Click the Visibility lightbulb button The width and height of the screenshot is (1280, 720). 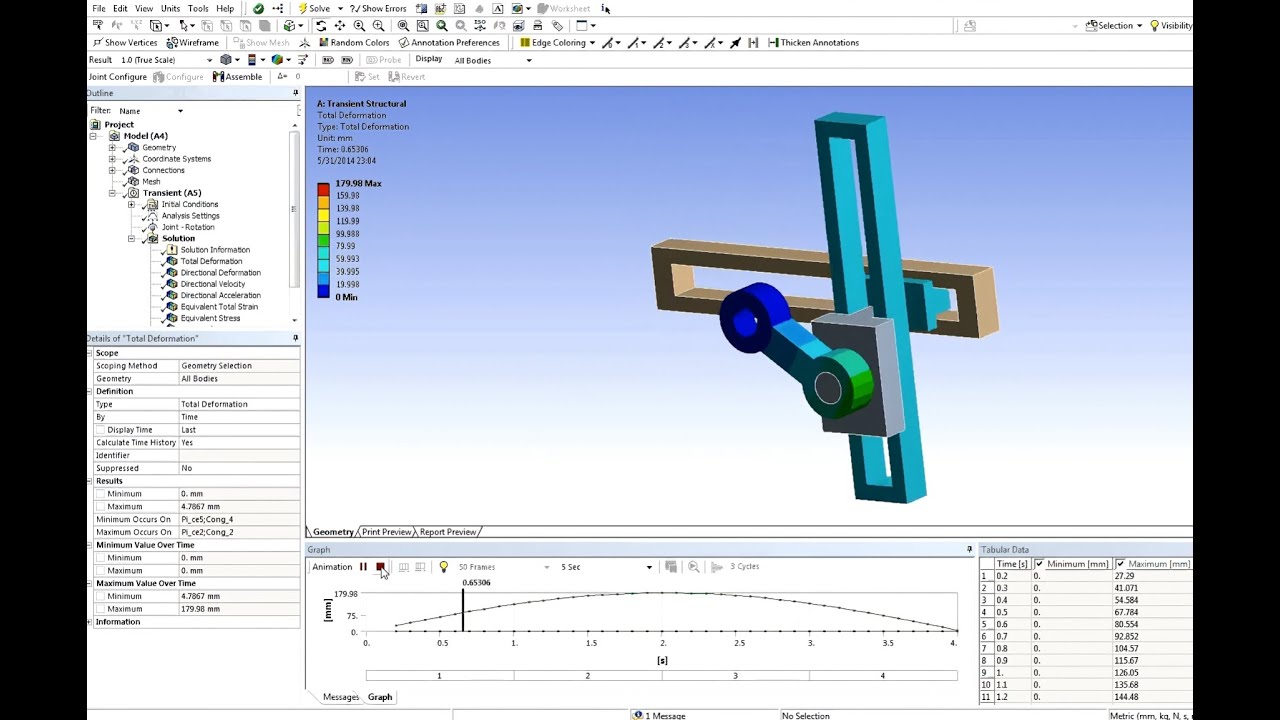(1171, 26)
